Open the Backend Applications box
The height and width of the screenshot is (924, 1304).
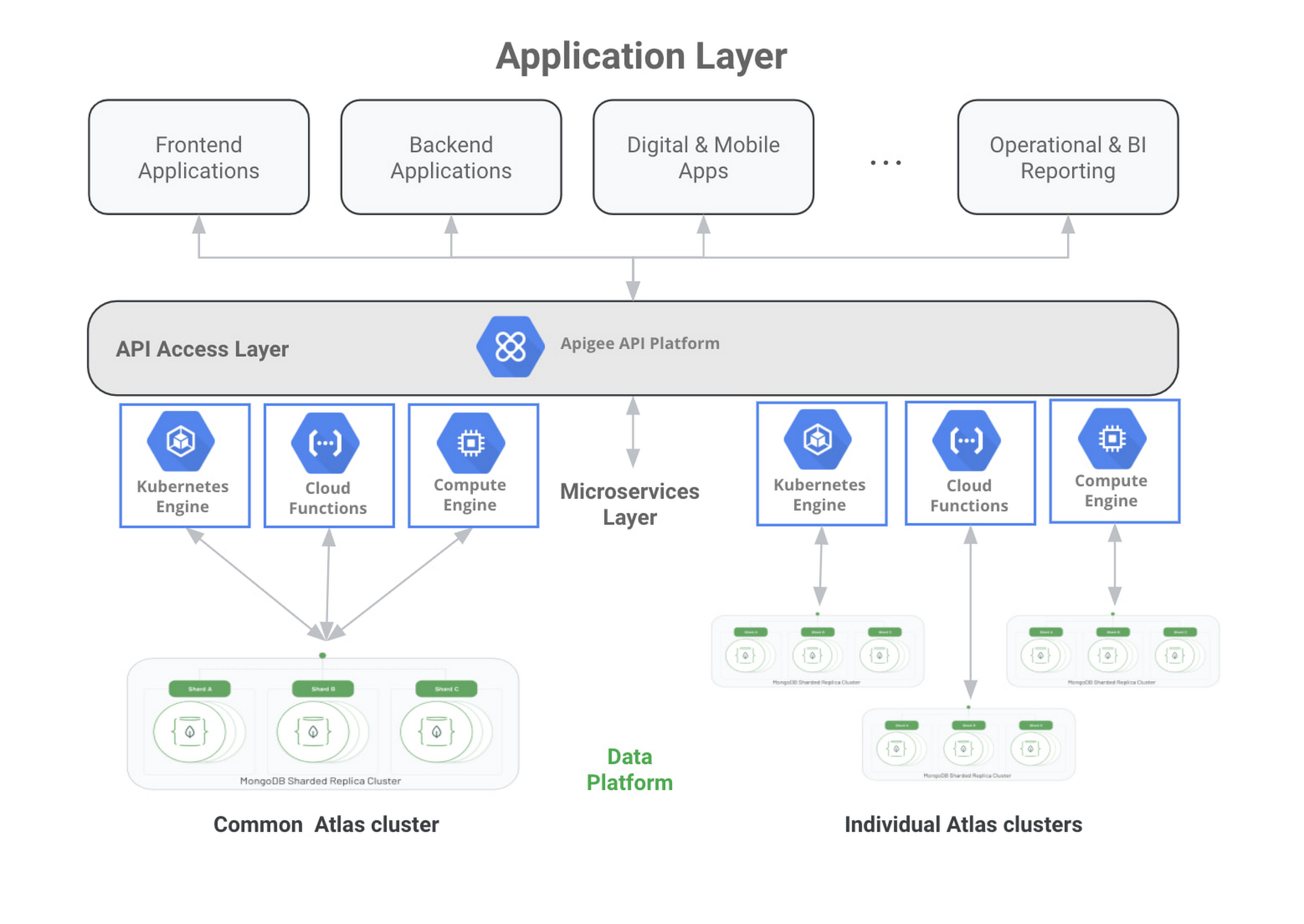point(451,157)
